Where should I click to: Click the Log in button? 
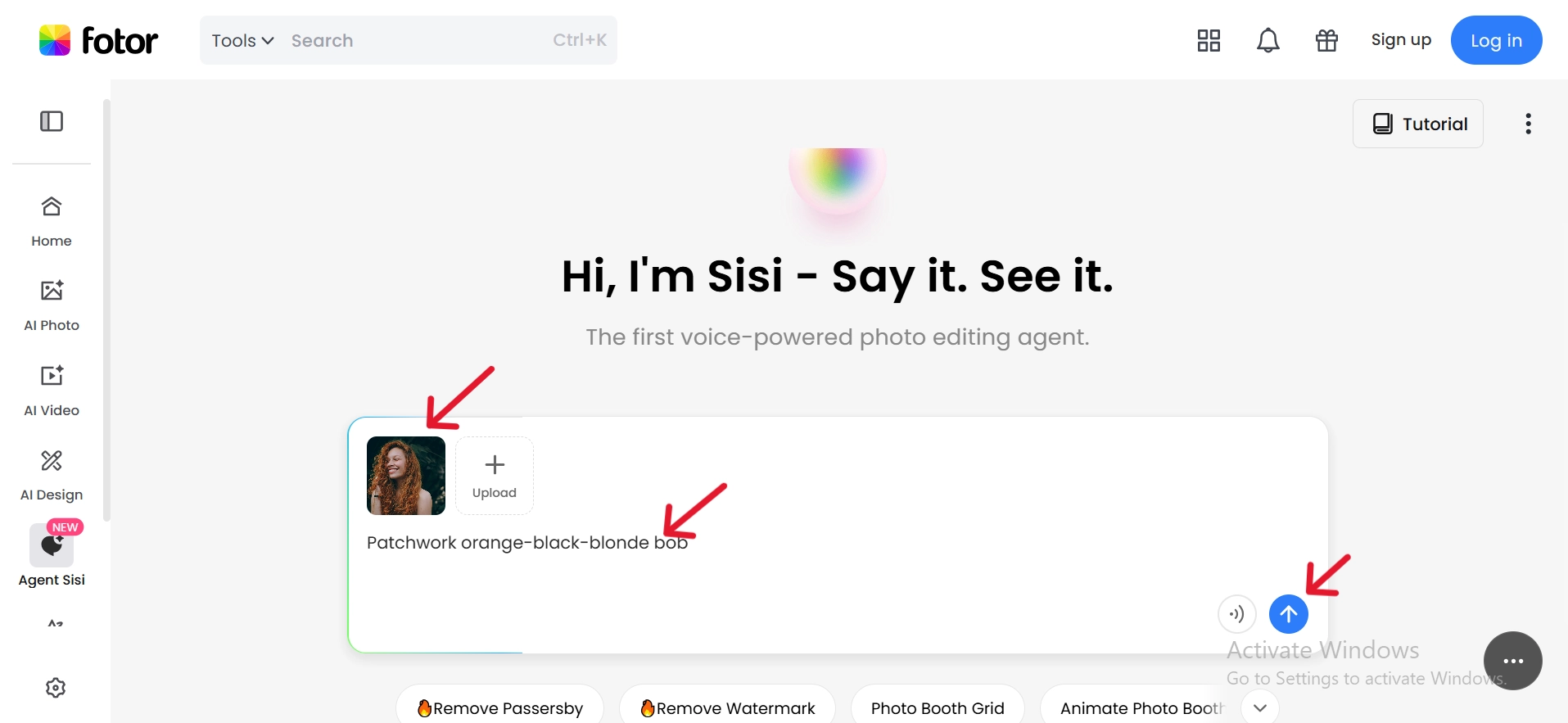1495,39
